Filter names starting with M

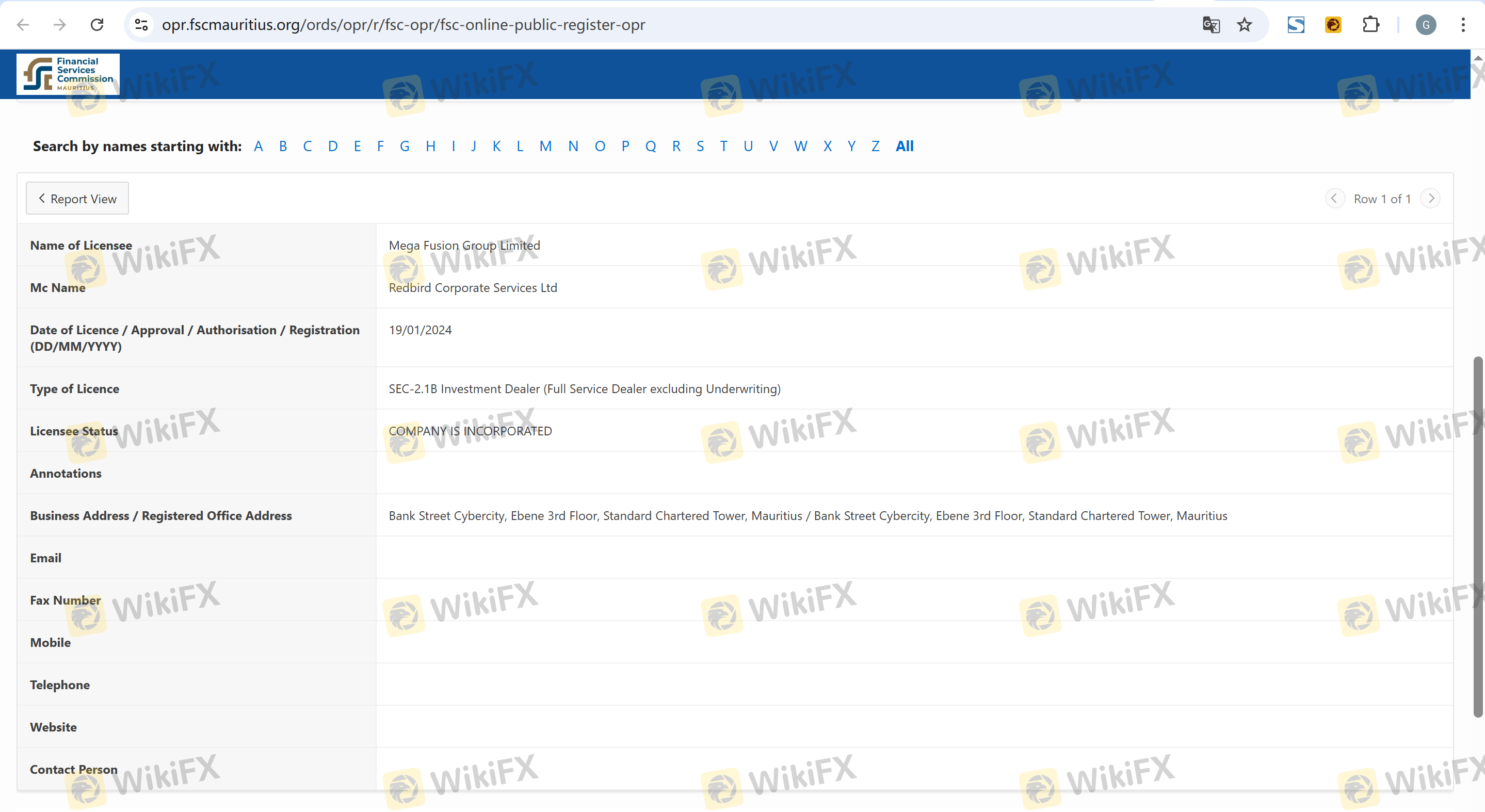545,147
